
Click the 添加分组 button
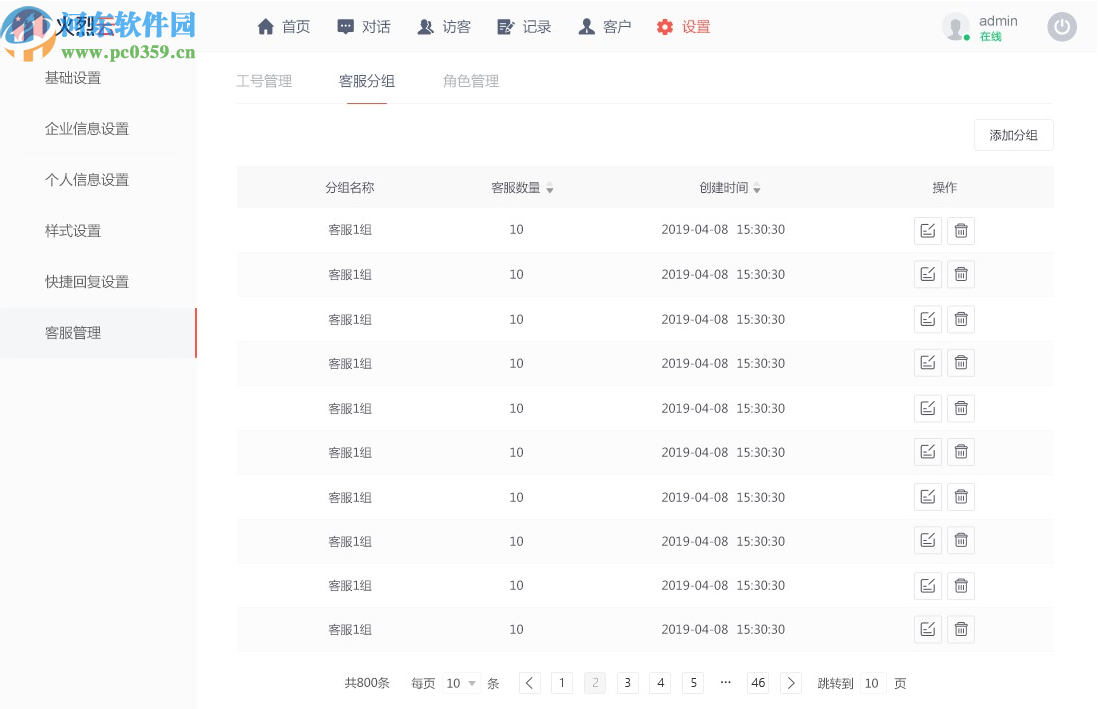click(1013, 135)
